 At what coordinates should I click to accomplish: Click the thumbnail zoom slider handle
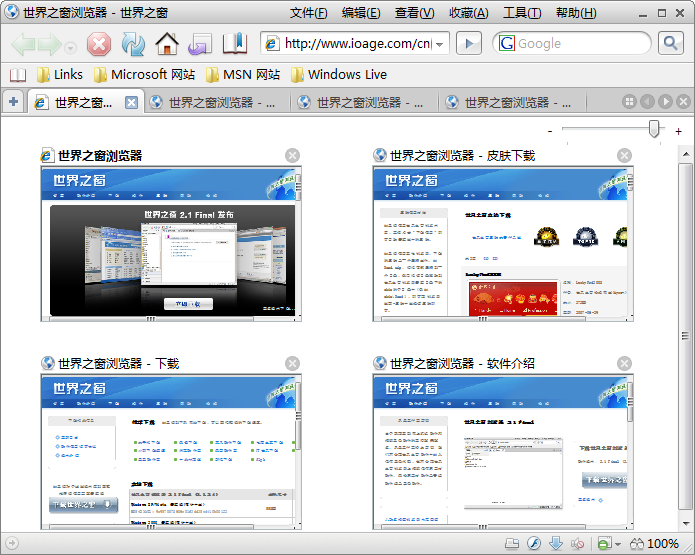tap(654, 129)
